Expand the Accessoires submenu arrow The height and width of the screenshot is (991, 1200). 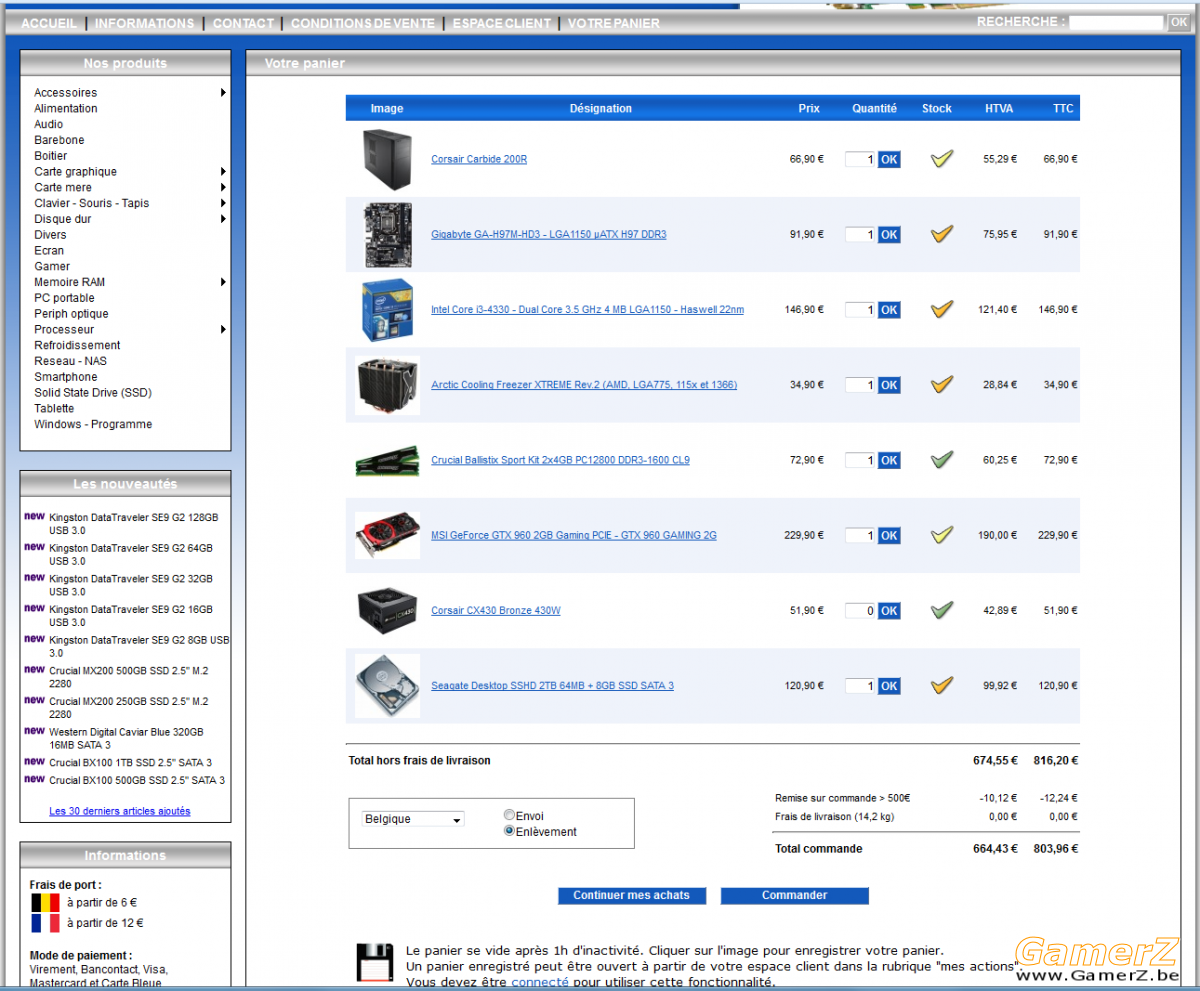[224, 93]
